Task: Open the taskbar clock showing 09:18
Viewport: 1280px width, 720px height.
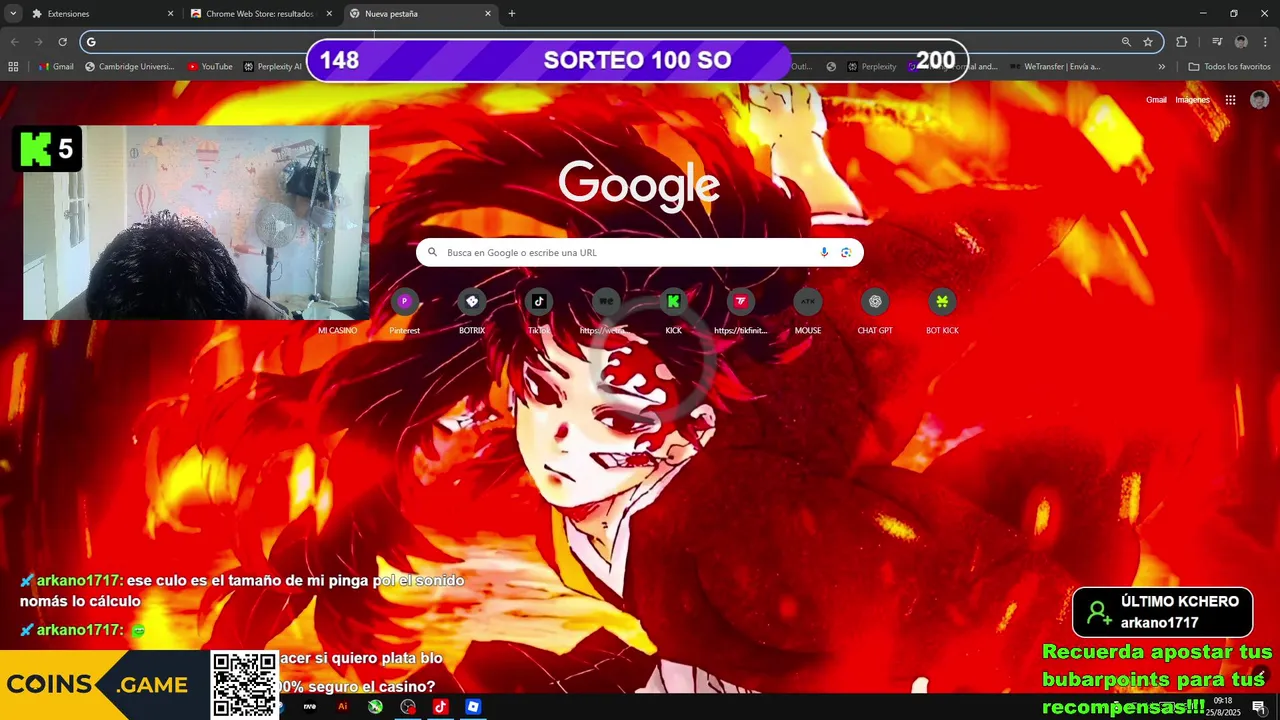Action: (1222, 706)
